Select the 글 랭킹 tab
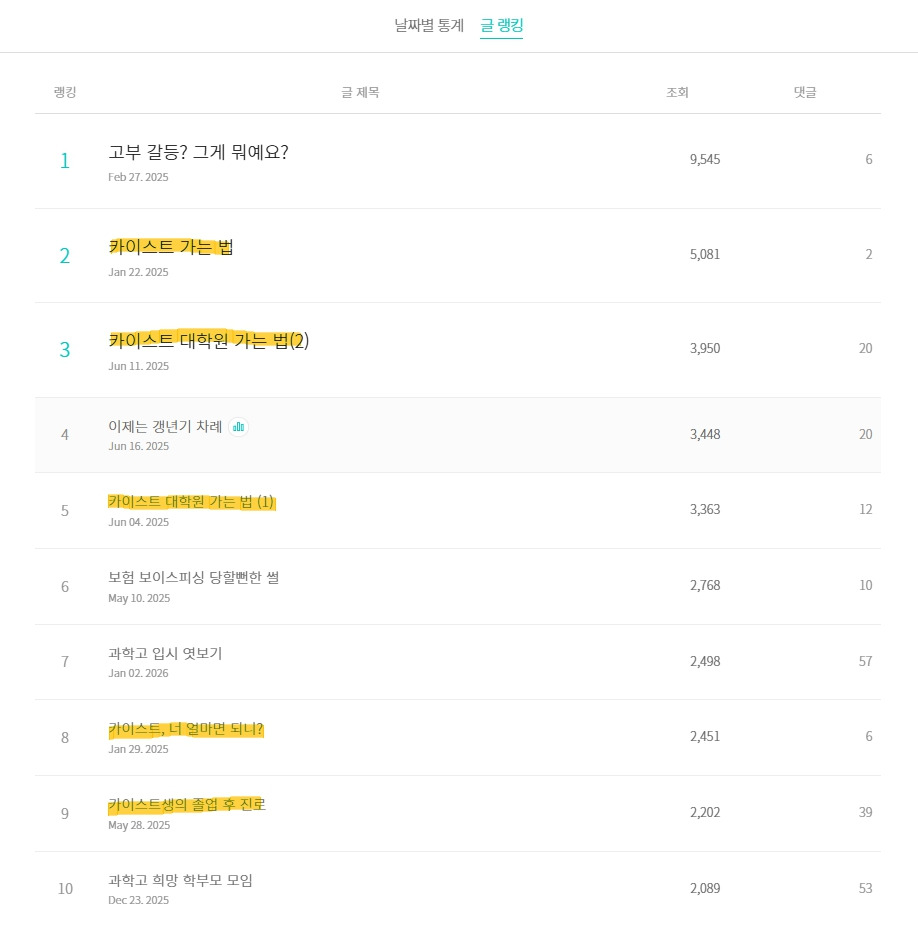This screenshot has width=918, height=926. (501, 25)
